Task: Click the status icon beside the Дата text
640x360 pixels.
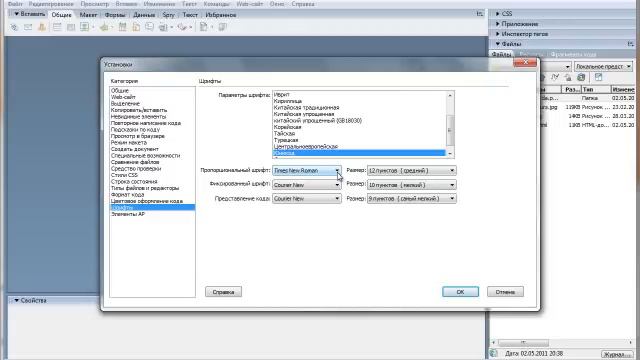Action: click(494, 353)
